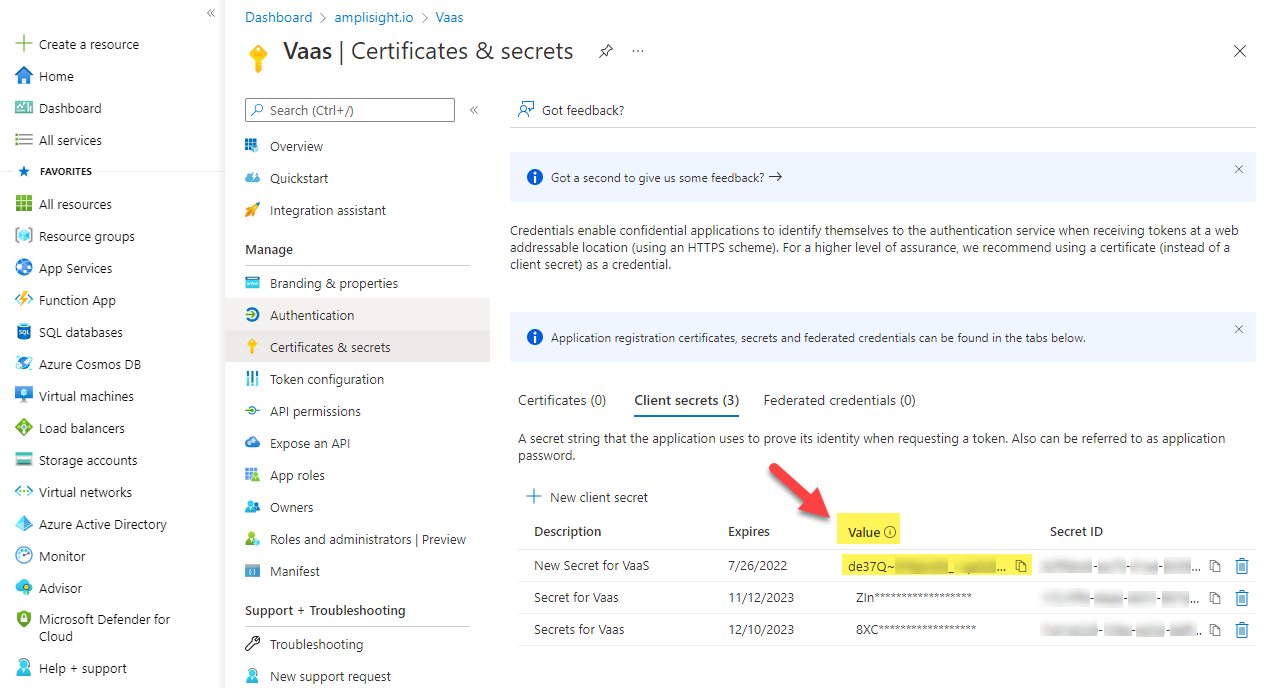The image size is (1275, 688).
Task: Follow the give us some feedback link
Action: tap(666, 177)
